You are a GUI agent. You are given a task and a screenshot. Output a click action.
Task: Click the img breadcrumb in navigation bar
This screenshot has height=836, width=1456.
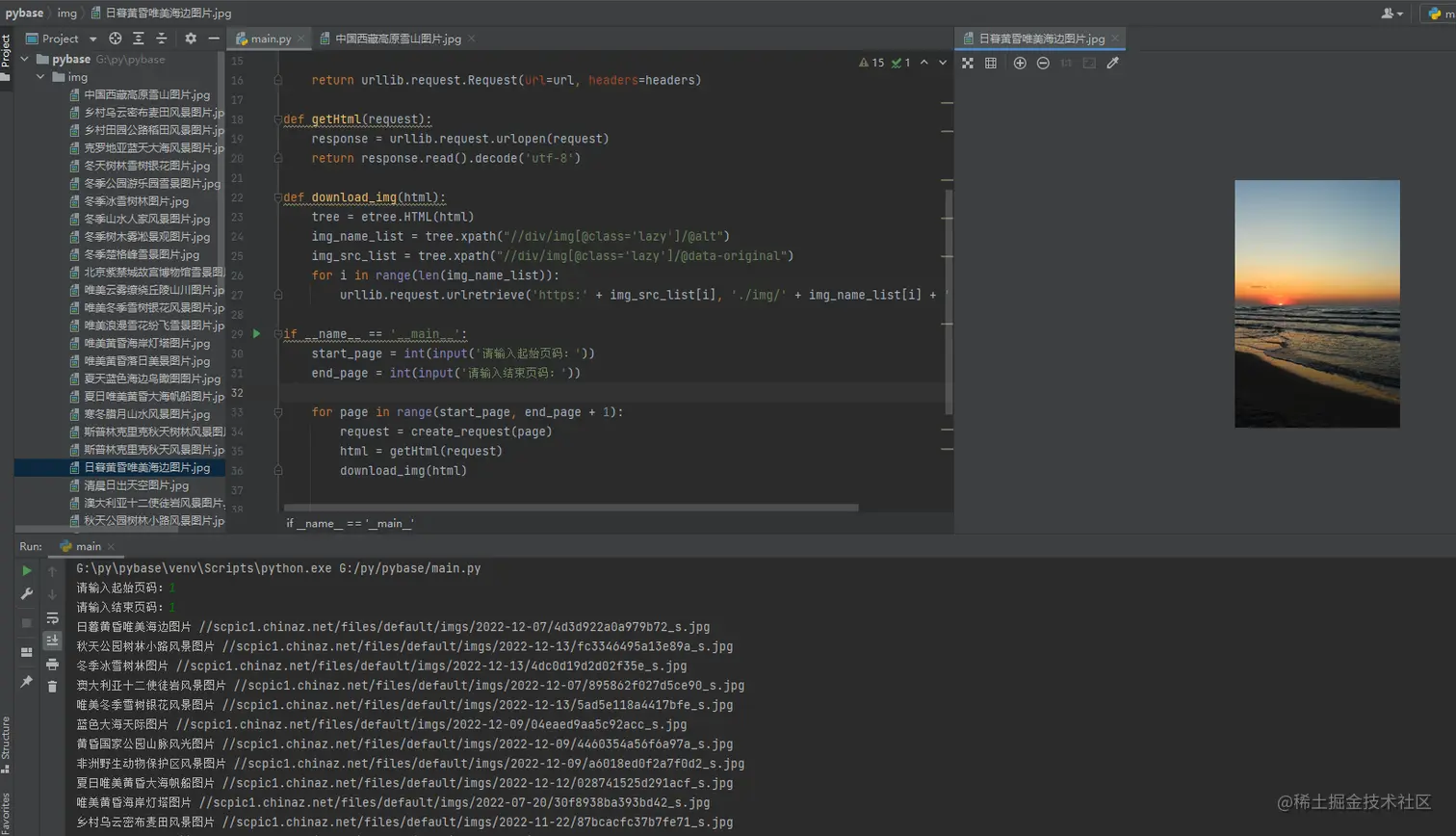66,13
